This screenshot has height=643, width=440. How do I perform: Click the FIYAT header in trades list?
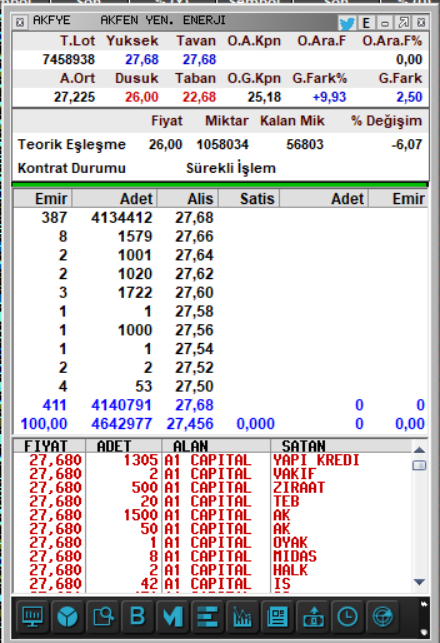point(49,446)
